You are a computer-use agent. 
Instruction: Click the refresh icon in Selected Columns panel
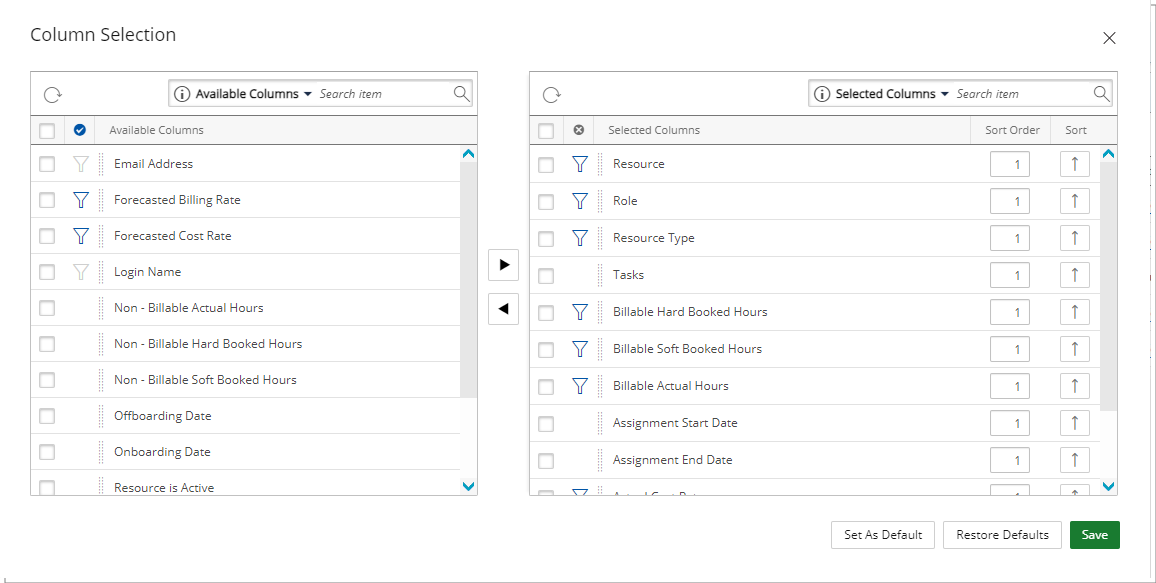[552, 95]
